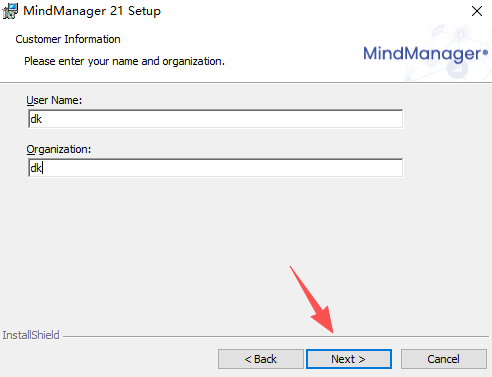Click the Customer Information heading

pos(68,39)
